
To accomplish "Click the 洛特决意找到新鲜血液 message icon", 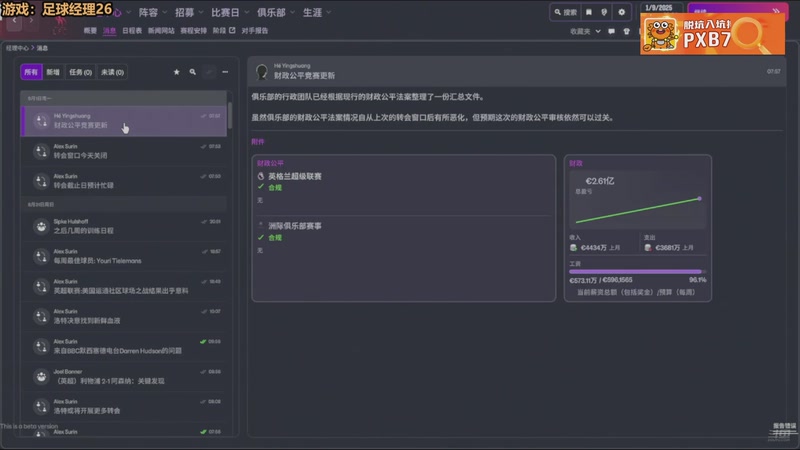I will pyautogui.click(x=41, y=316).
